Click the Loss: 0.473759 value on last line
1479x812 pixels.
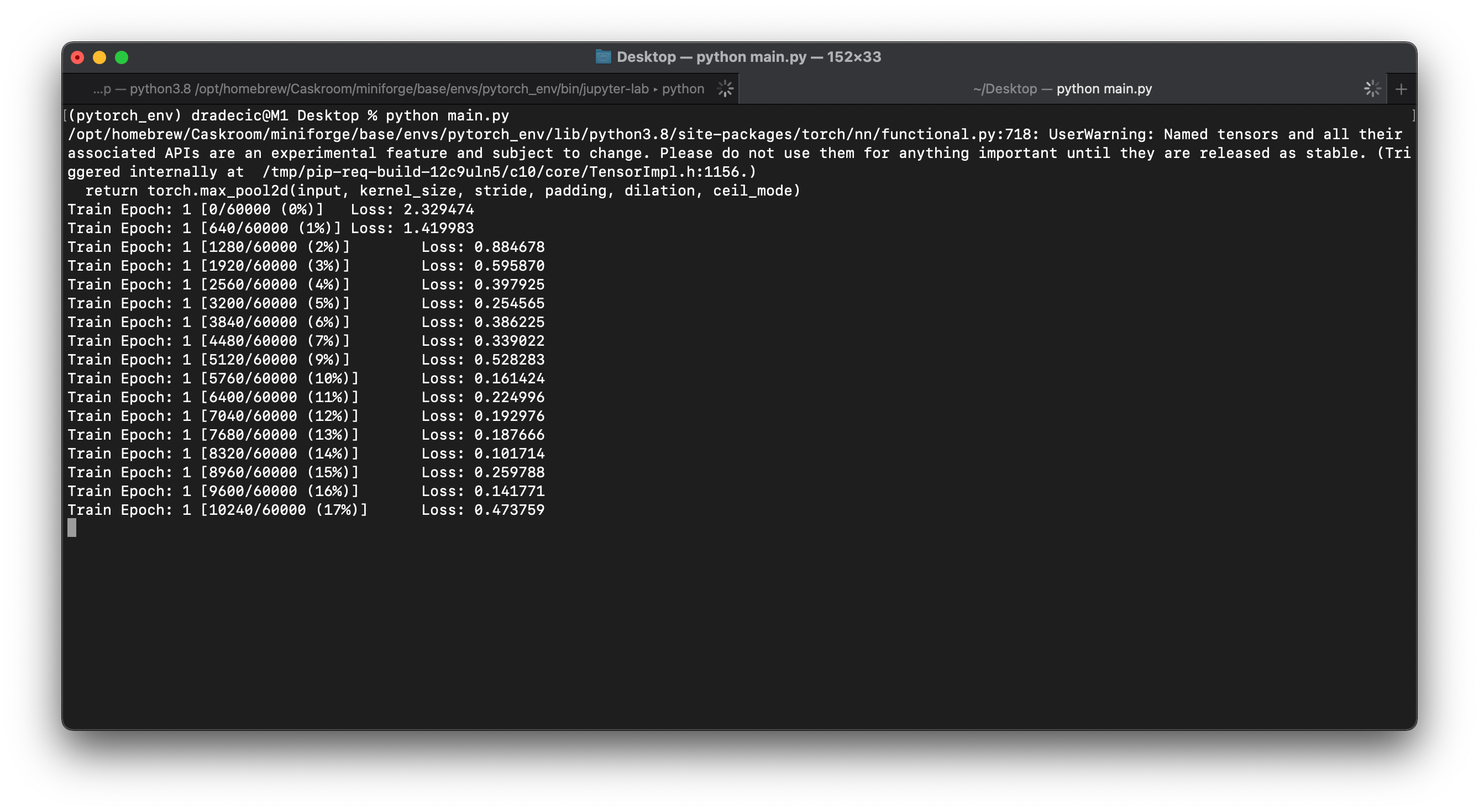[x=483, y=510]
